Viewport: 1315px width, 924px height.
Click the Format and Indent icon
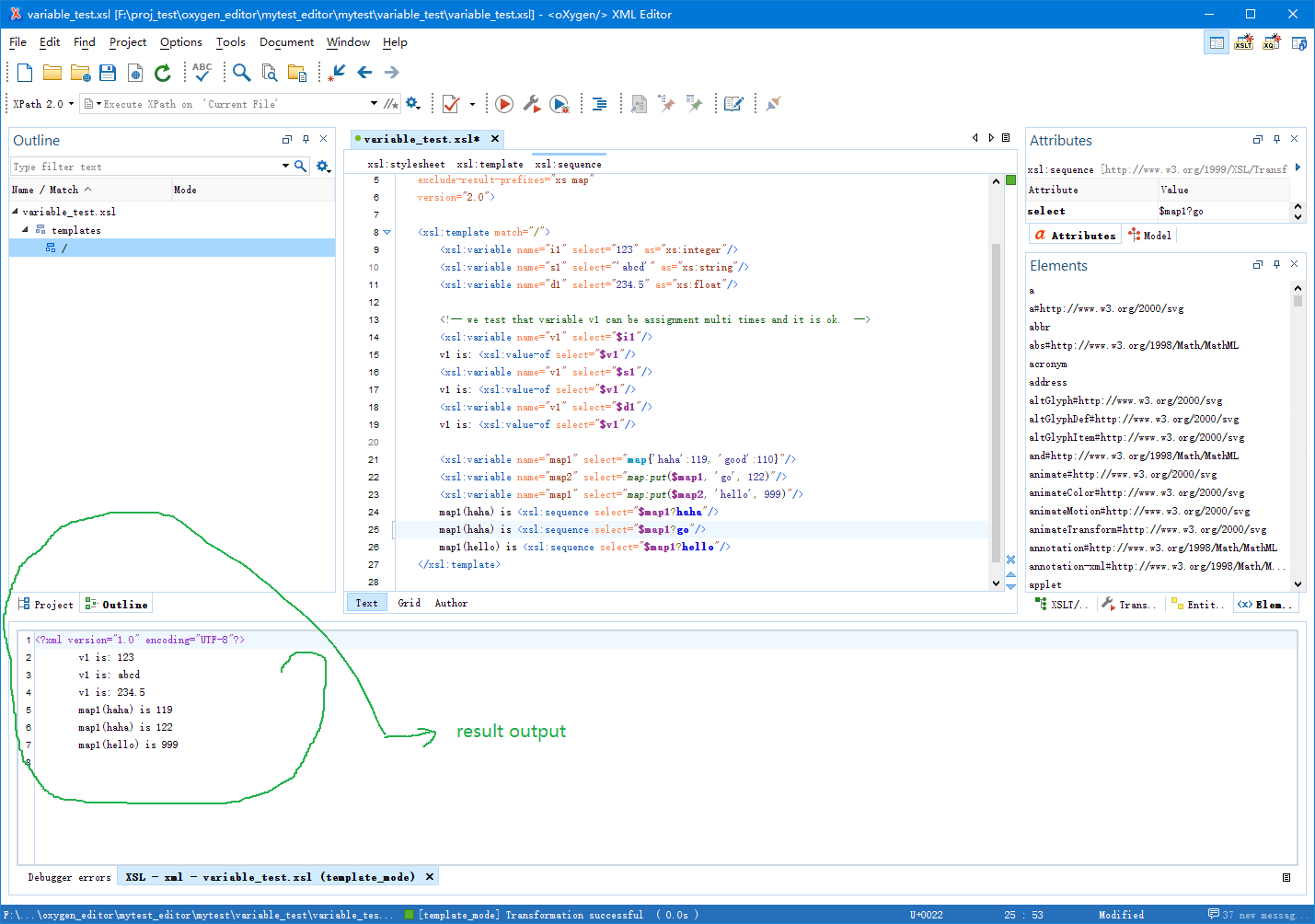coord(599,104)
